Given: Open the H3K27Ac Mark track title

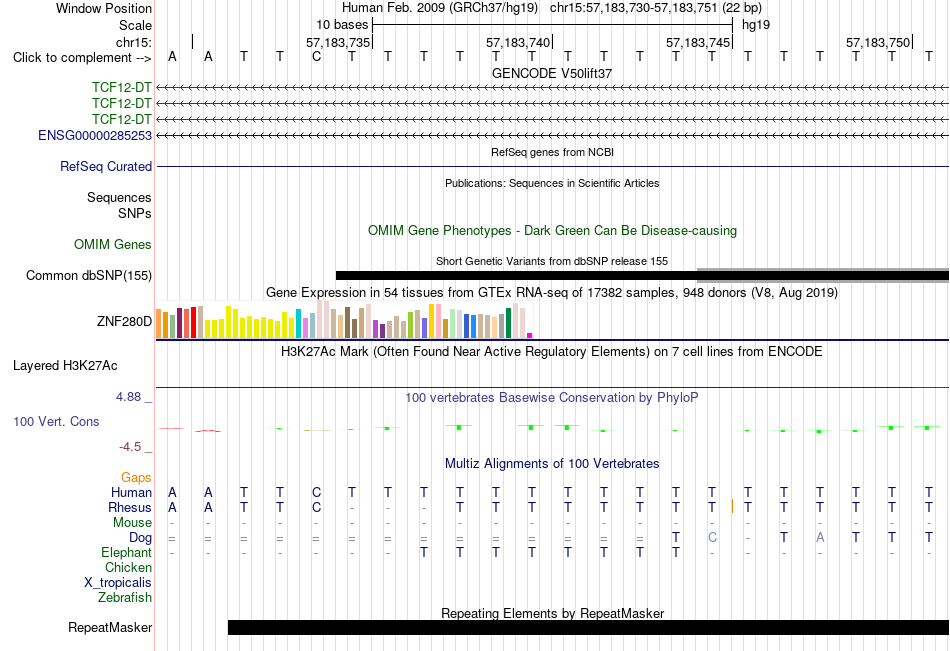Looking at the screenshot, I should 552,352.
